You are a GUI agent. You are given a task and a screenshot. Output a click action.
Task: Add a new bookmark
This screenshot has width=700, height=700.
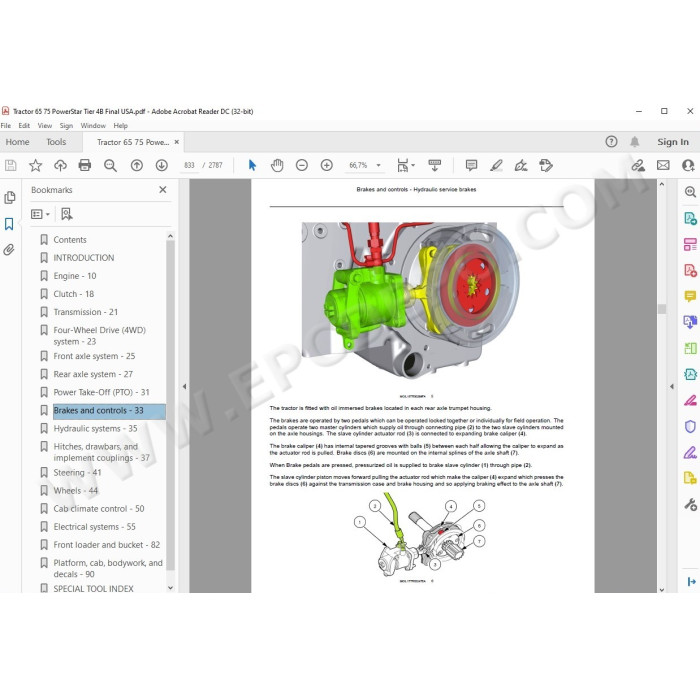click(x=67, y=214)
